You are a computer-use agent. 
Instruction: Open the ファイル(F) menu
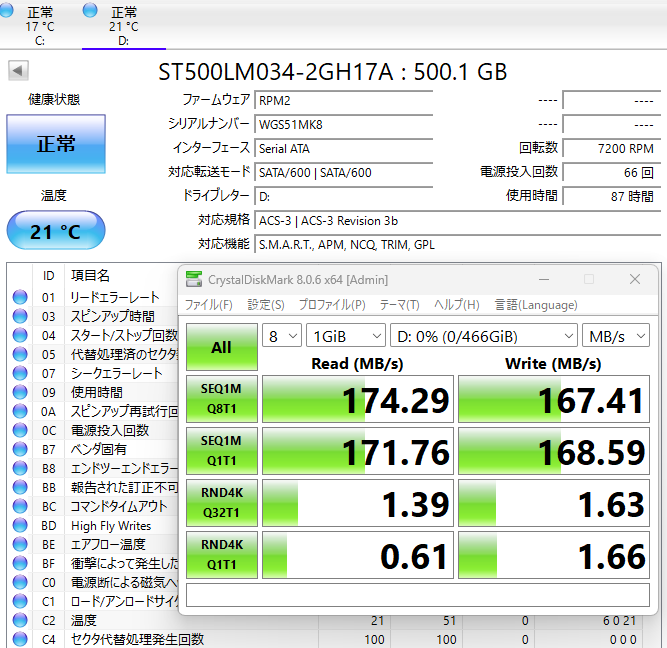209,305
